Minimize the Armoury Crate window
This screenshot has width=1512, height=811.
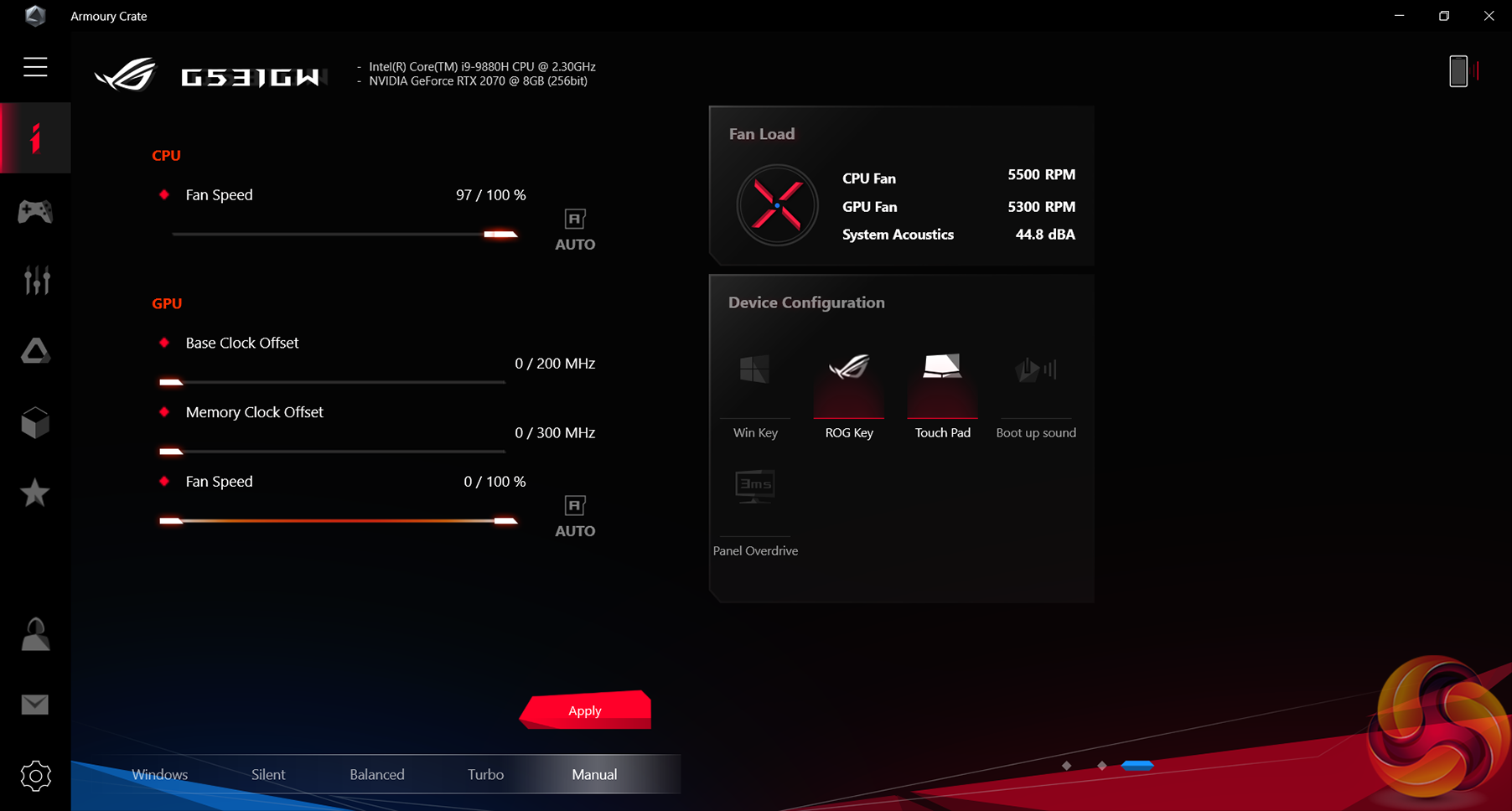(x=1399, y=16)
